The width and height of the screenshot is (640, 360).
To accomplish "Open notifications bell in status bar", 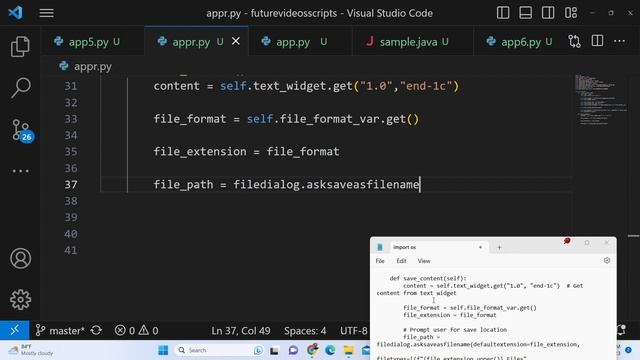I will click(x=622, y=330).
